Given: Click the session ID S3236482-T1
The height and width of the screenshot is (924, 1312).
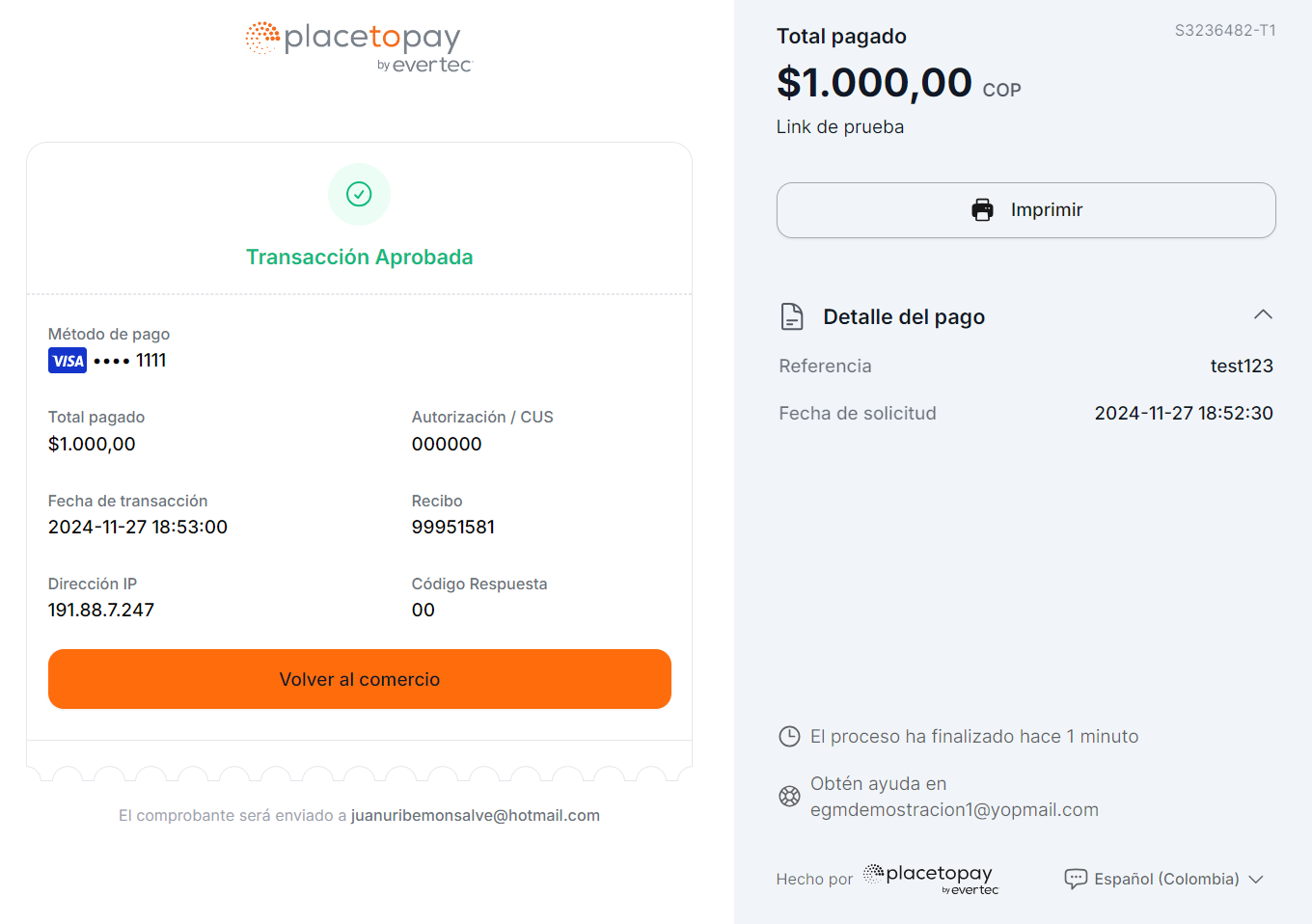Looking at the screenshot, I should pyautogui.click(x=1225, y=30).
